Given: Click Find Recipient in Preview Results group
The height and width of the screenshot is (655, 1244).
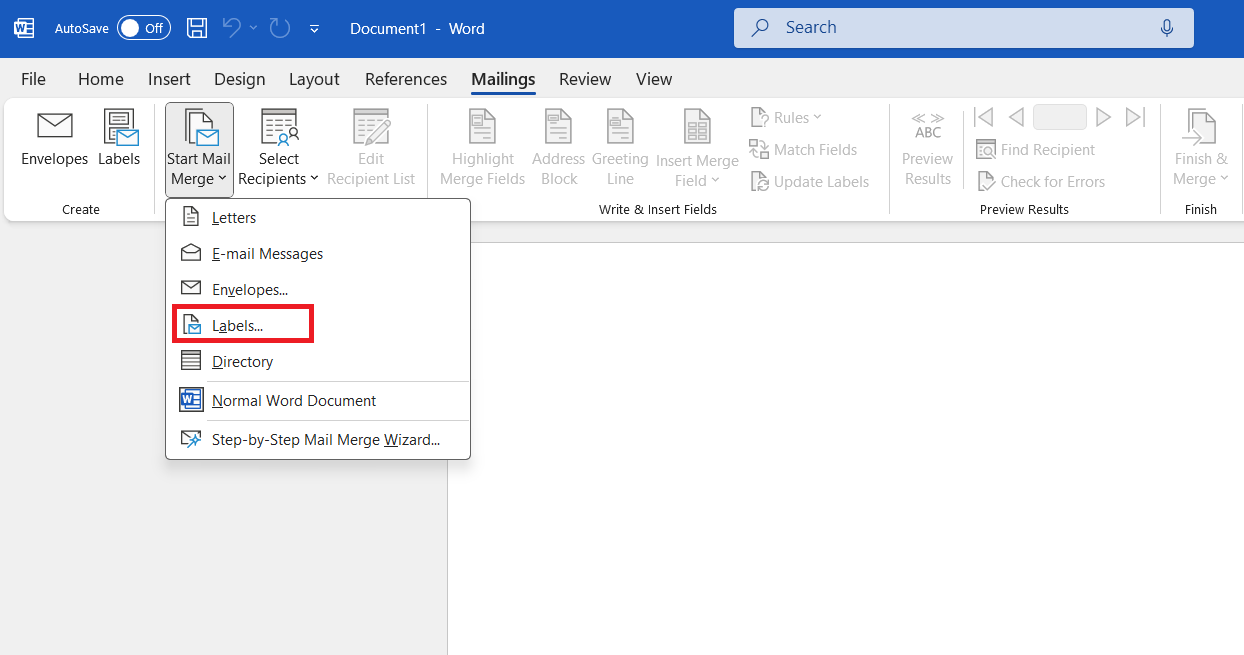Looking at the screenshot, I should [x=1035, y=150].
